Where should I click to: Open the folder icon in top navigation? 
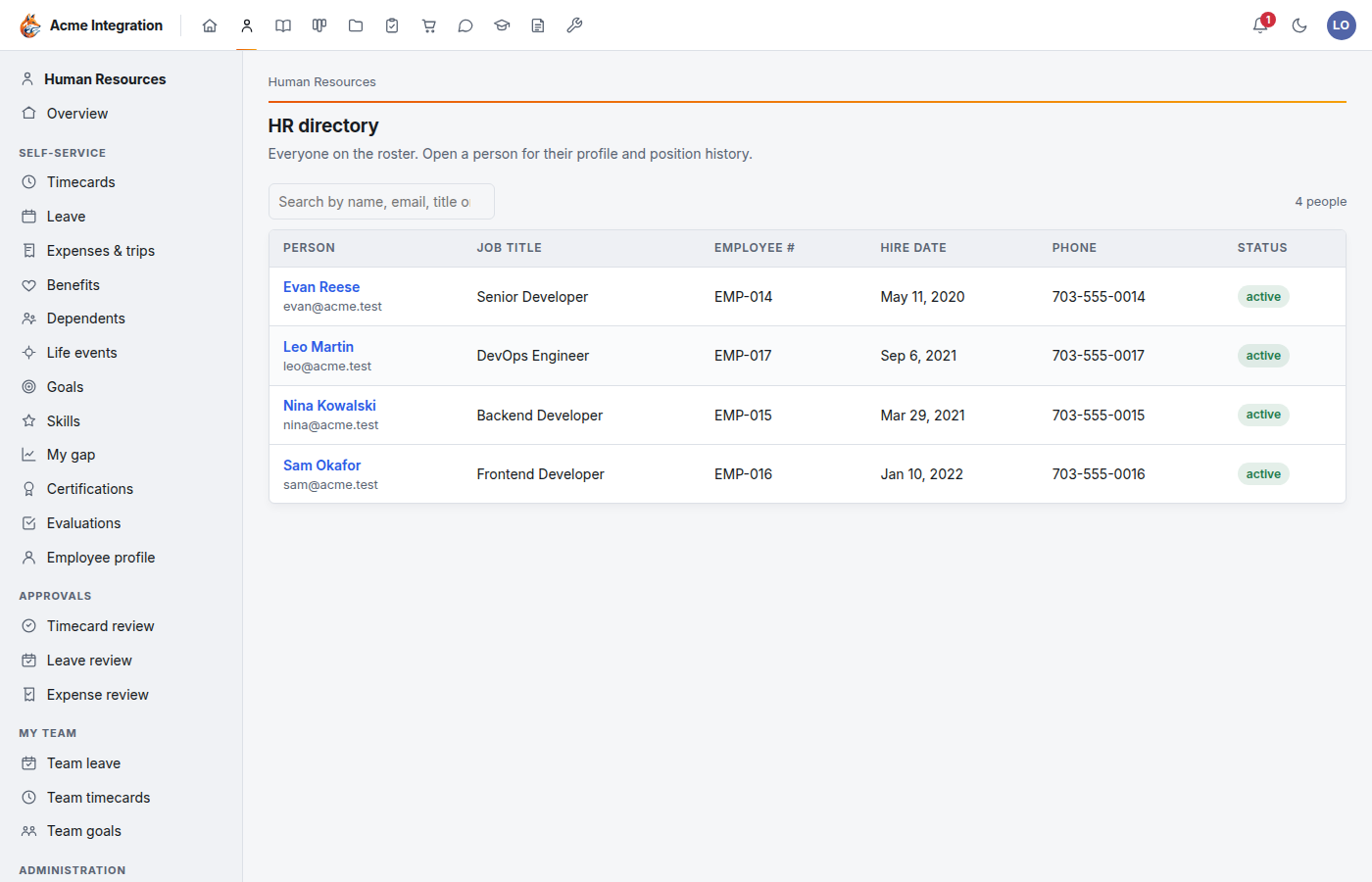(x=356, y=25)
